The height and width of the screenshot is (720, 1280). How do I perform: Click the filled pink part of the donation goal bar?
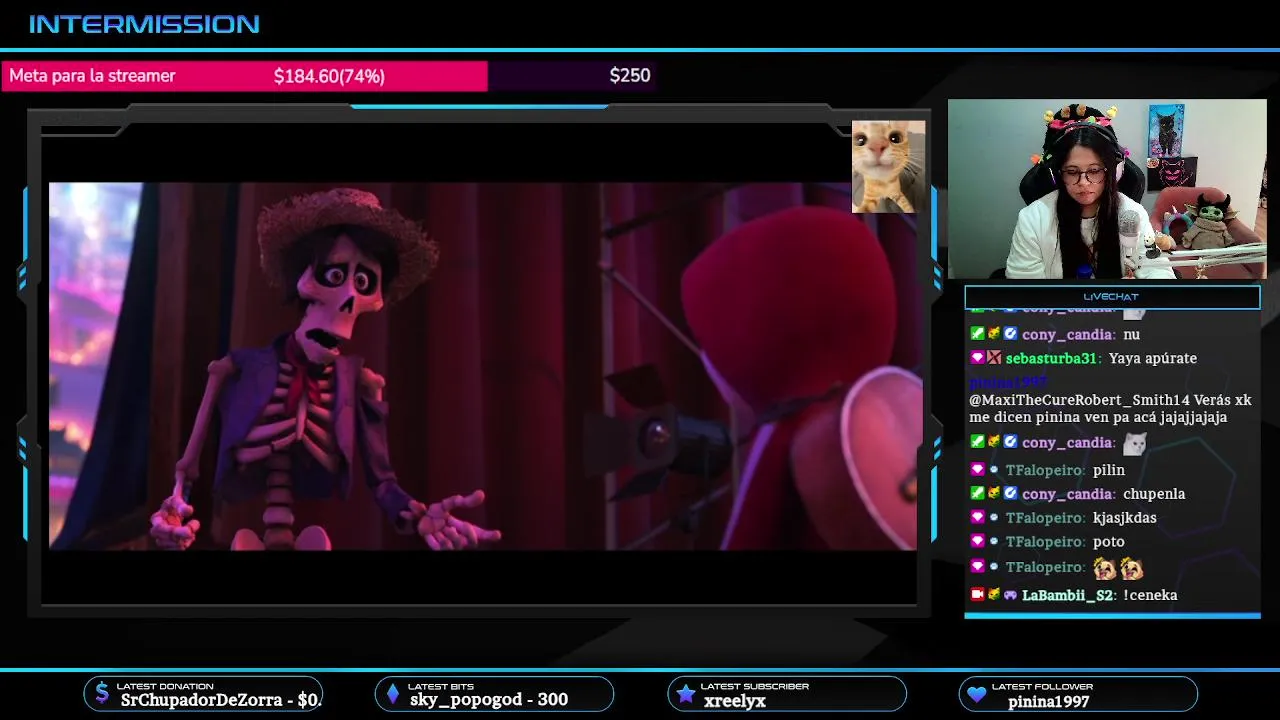pos(245,76)
